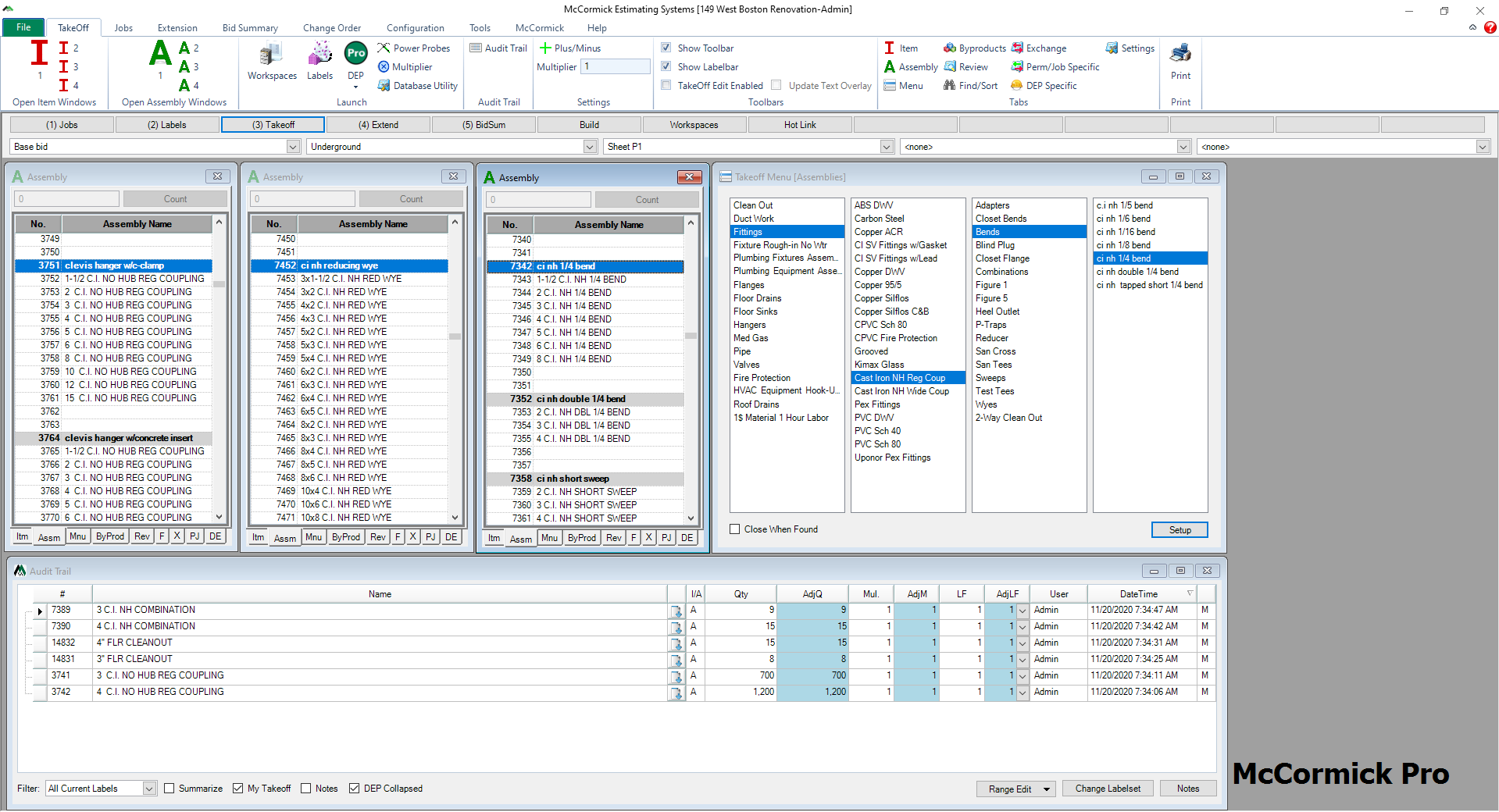Switch to Item tab icon
This screenshot has width=1499, height=812.
(x=889, y=48)
